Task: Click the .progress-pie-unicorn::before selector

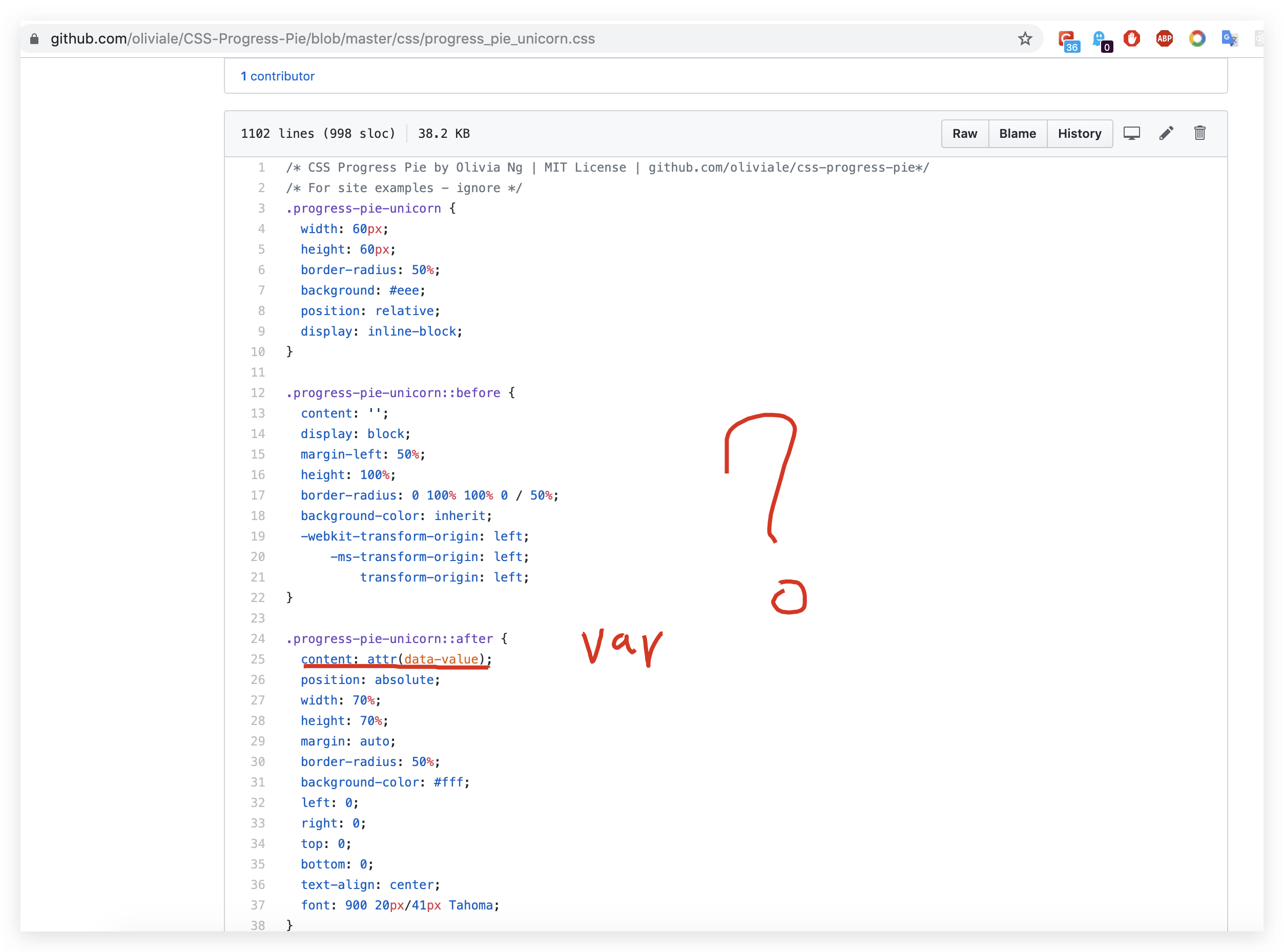Action: point(394,393)
